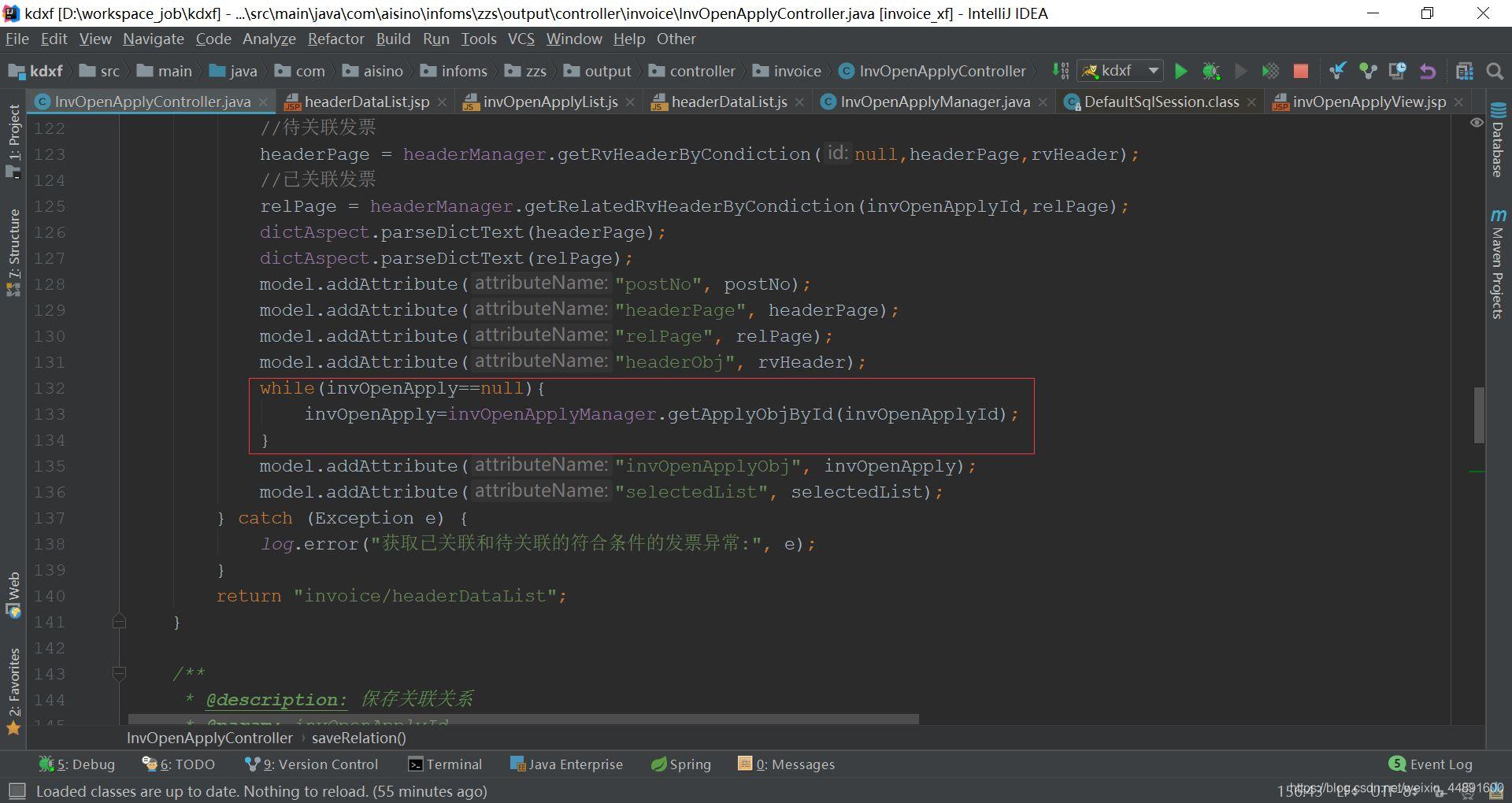
Task: Open the Refactor menu
Action: [335, 39]
